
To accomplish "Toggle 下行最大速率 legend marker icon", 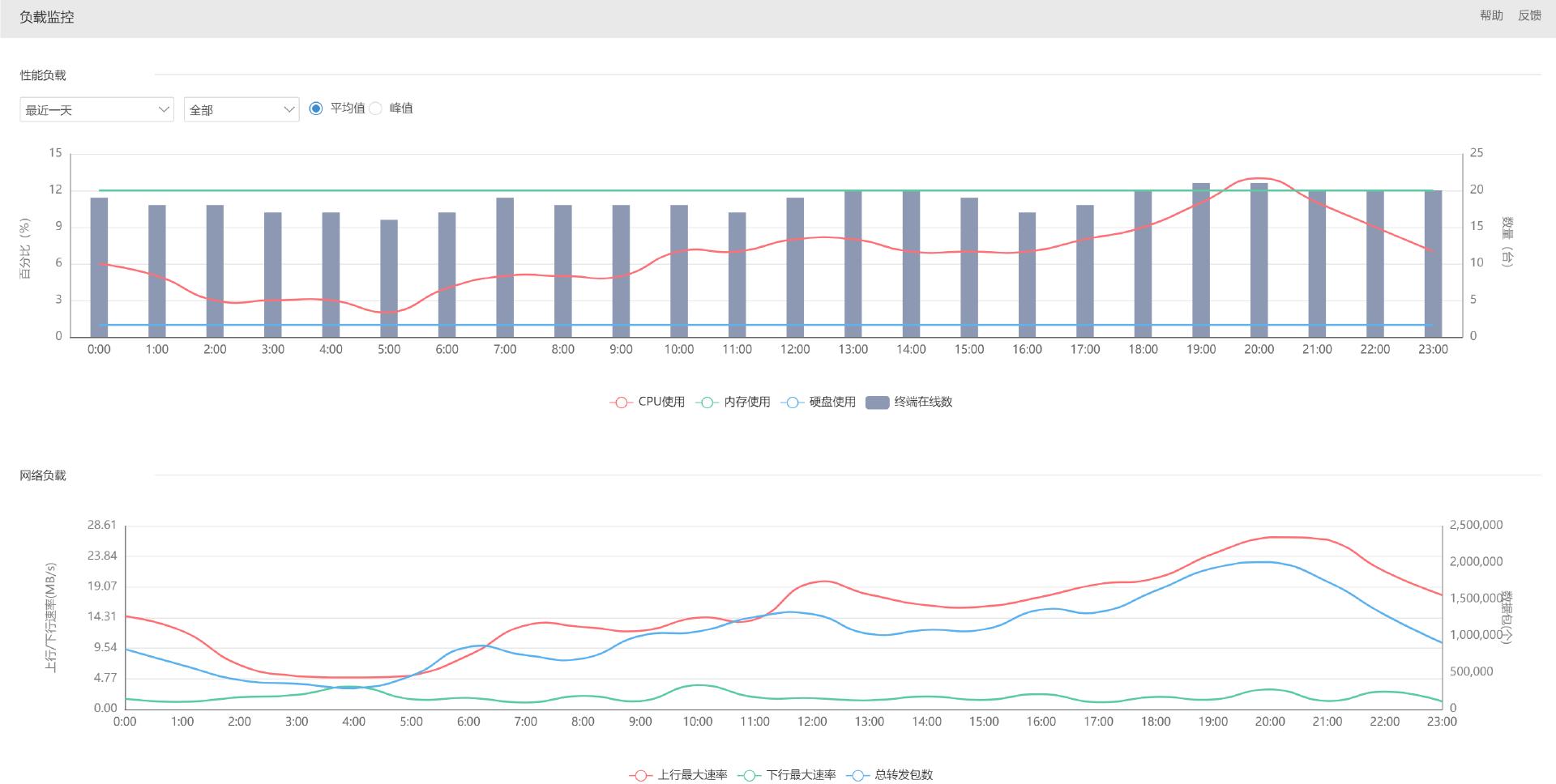I will tap(750, 776).
